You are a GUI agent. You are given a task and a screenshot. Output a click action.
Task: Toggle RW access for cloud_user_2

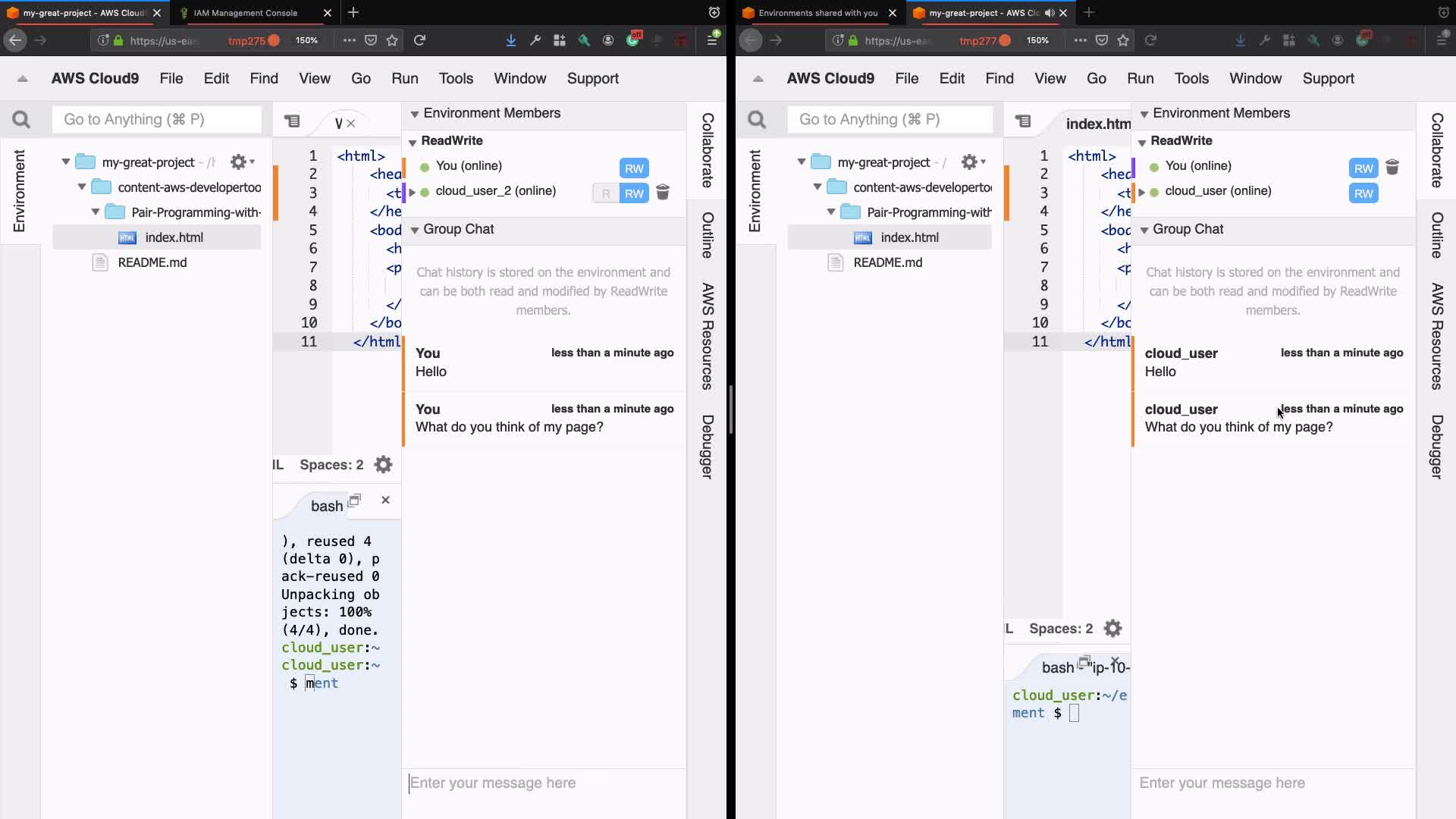click(634, 193)
